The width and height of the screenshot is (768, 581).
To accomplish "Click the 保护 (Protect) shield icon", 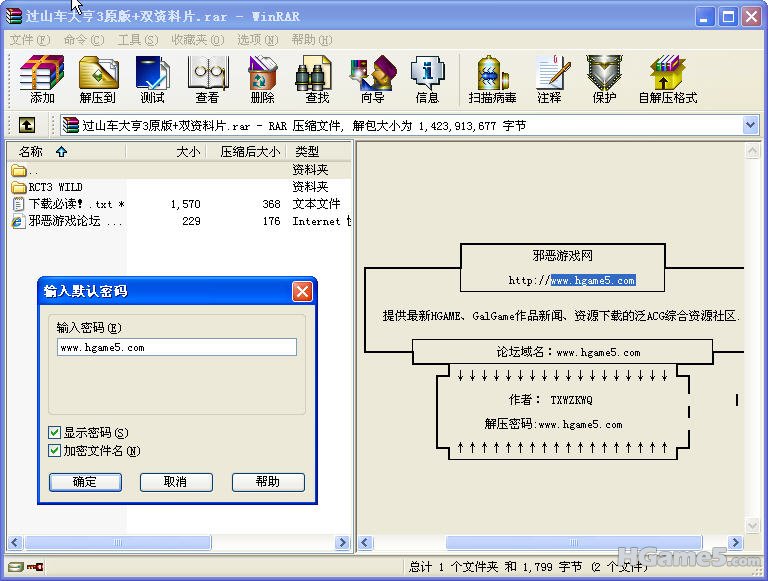I will tap(604, 79).
